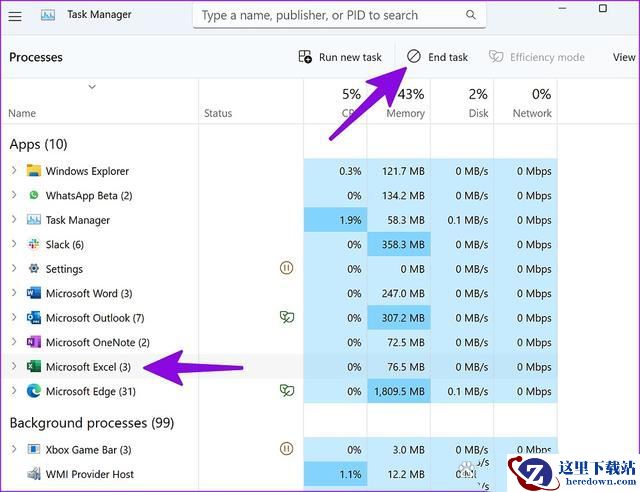Click the 1.9% CPU cell for Task Manager

[x=336, y=220]
